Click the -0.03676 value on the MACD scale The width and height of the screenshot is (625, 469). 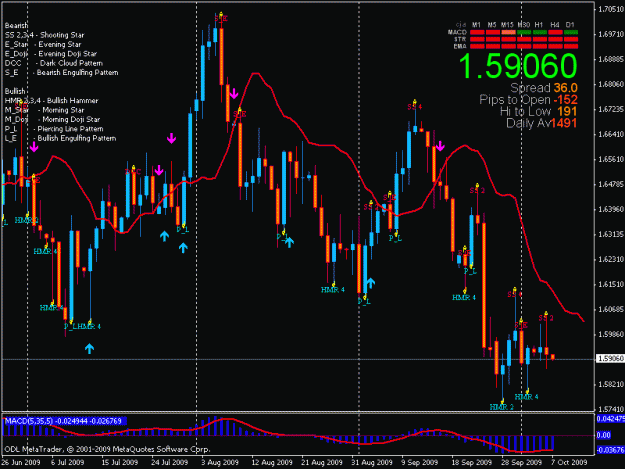click(x=610, y=450)
